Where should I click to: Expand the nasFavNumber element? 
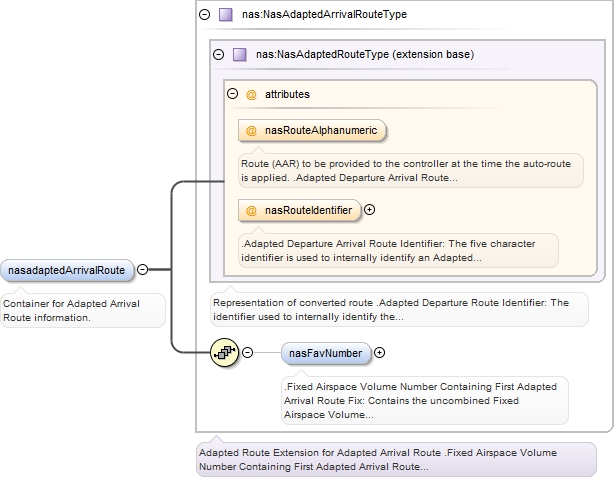(379, 352)
